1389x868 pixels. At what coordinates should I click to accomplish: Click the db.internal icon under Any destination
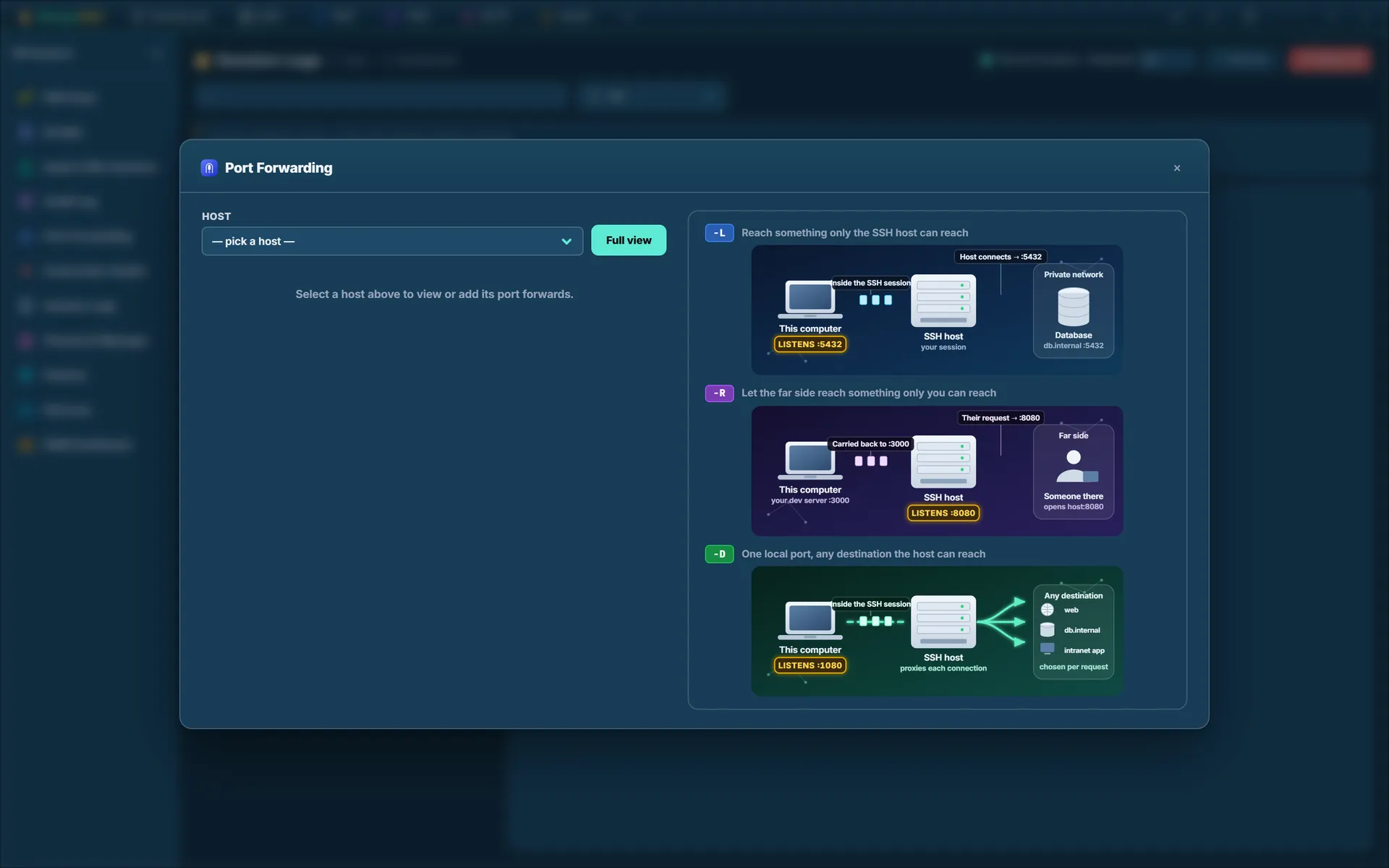1048,630
